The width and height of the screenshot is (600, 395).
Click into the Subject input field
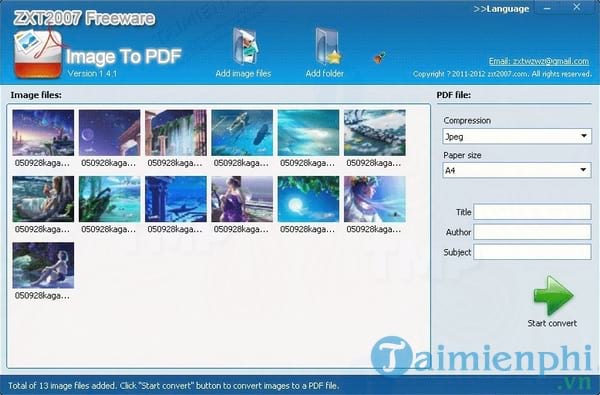tap(532, 252)
